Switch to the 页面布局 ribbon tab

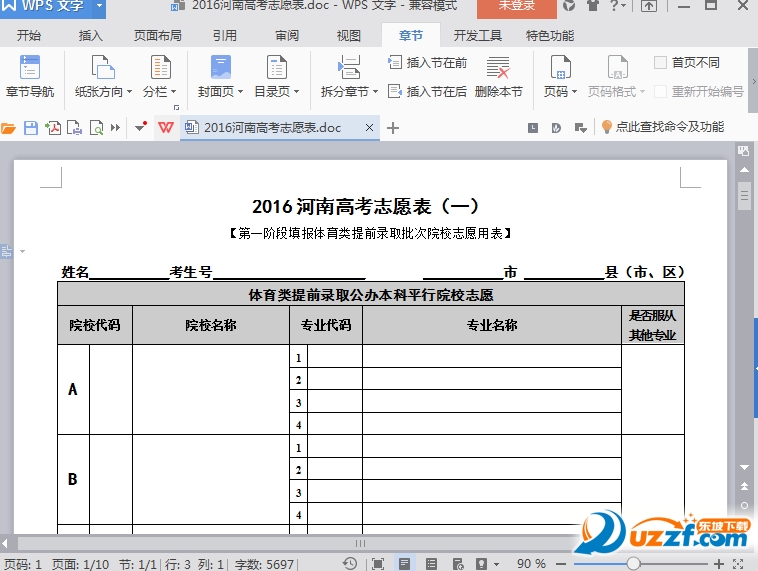point(158,36)
